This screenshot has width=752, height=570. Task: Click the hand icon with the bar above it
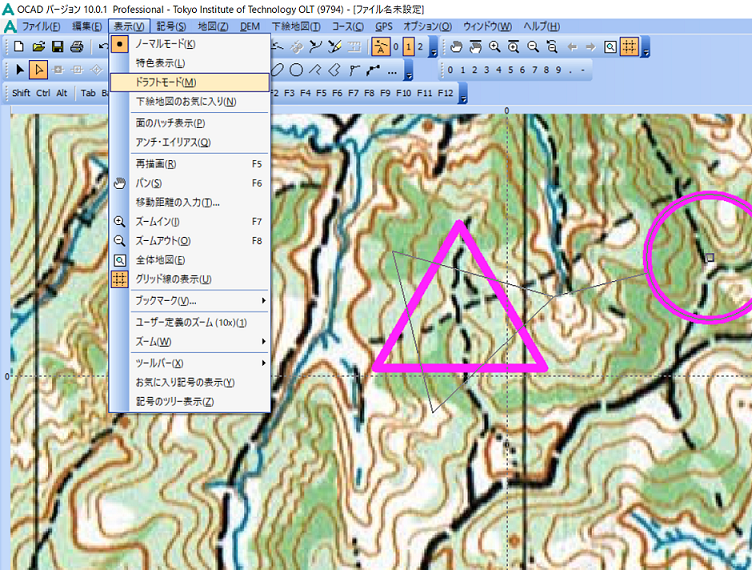tap(475, 47)
